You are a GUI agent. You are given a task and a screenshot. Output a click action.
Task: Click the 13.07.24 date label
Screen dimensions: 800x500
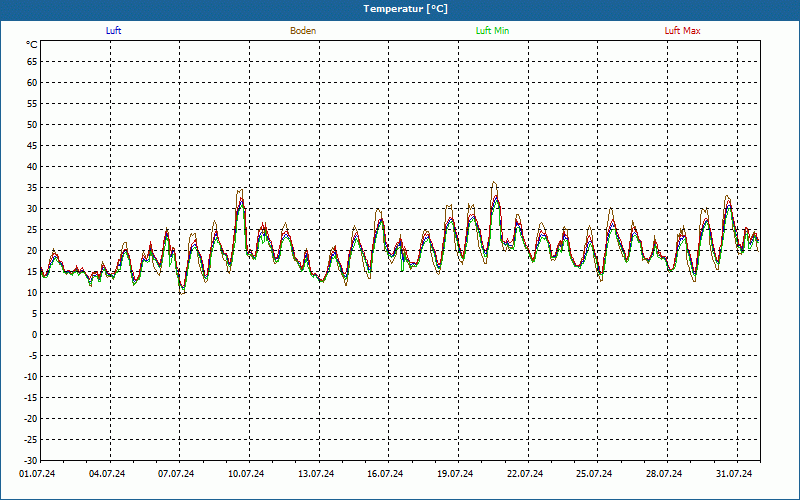pyautogui.click(x=316, y=474)
